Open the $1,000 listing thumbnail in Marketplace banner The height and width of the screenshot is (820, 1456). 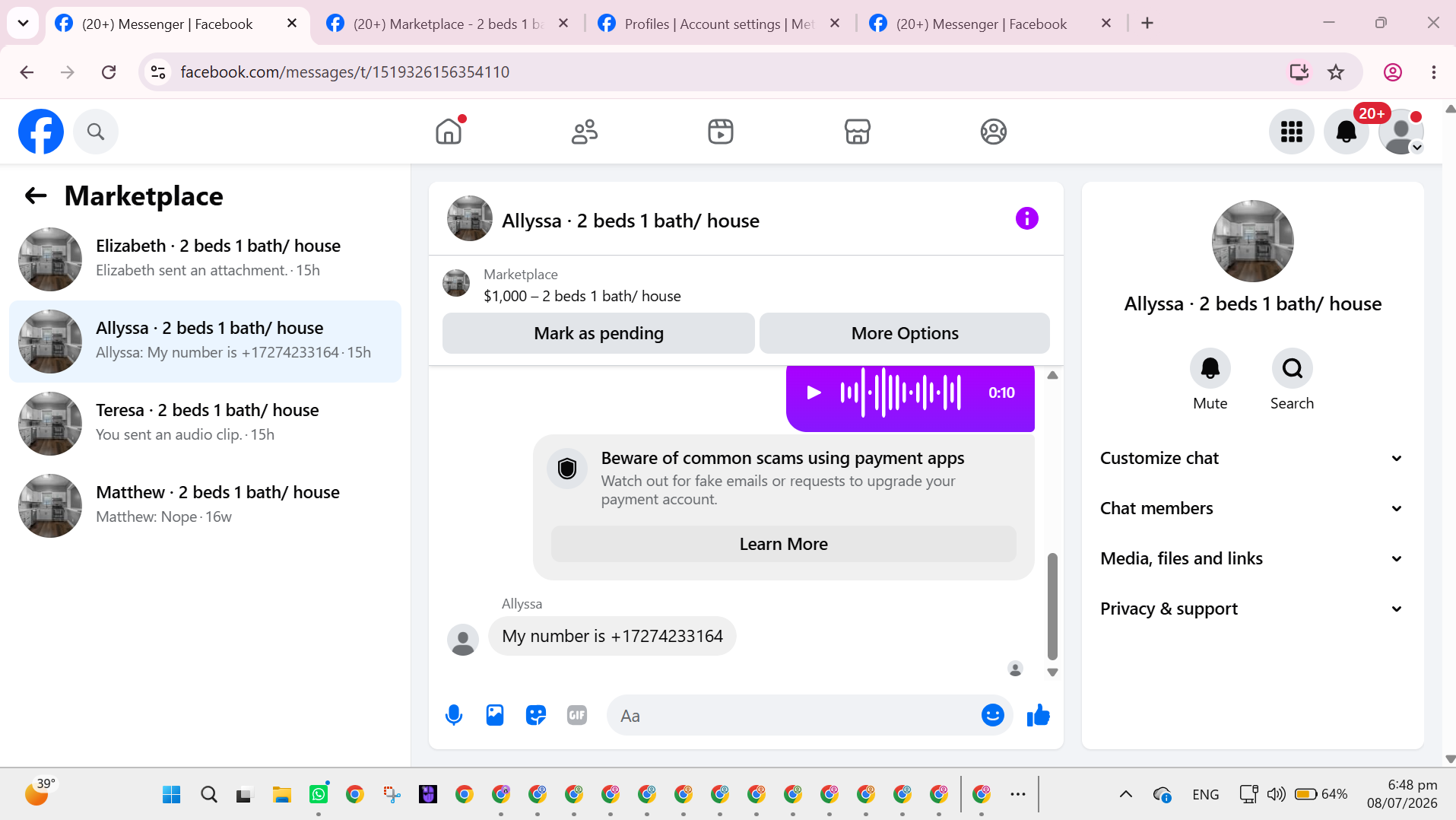[456, 283]
